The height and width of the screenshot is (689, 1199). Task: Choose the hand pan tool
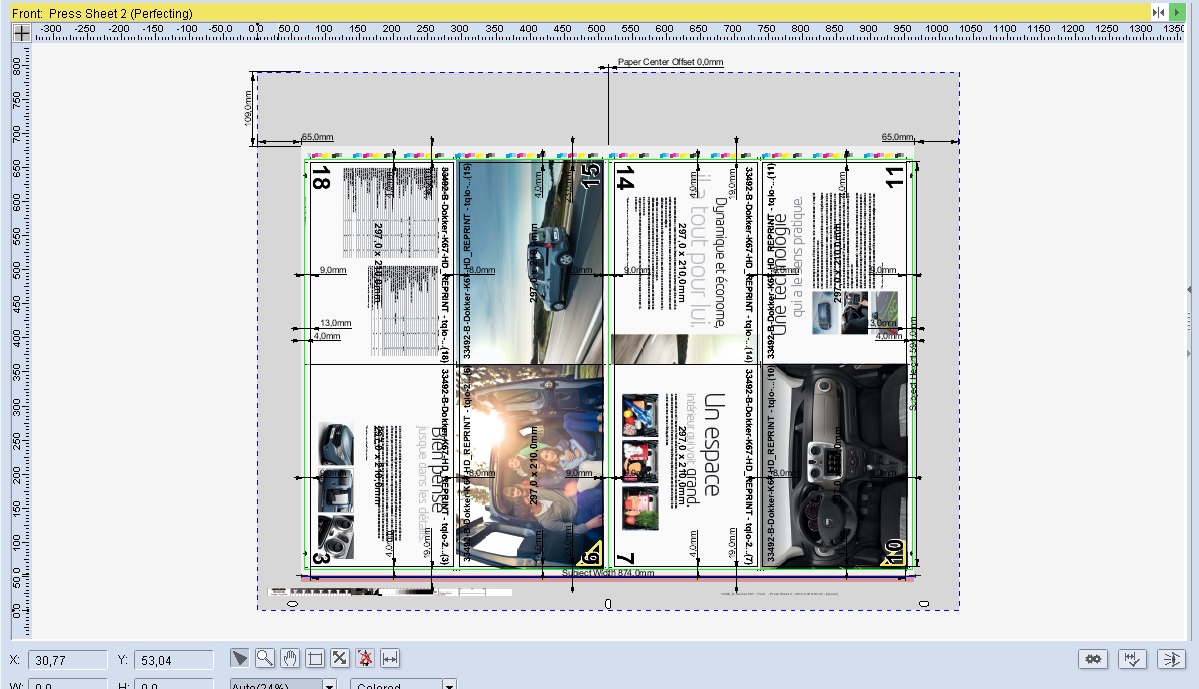[x=290, y=658]
